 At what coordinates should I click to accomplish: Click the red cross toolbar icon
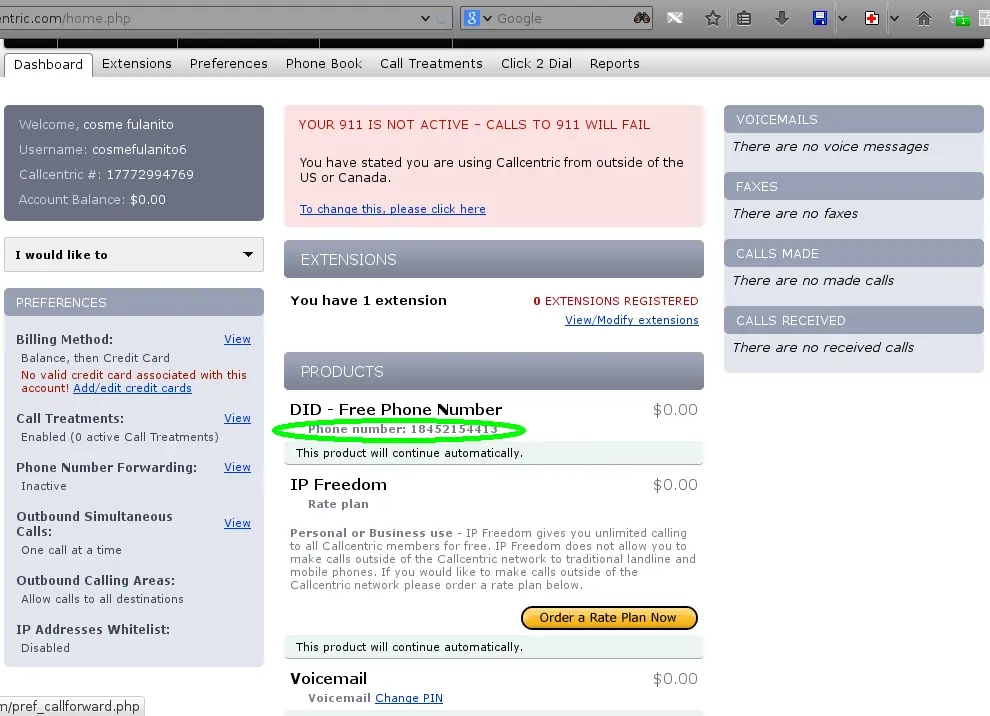click(872, 18)
